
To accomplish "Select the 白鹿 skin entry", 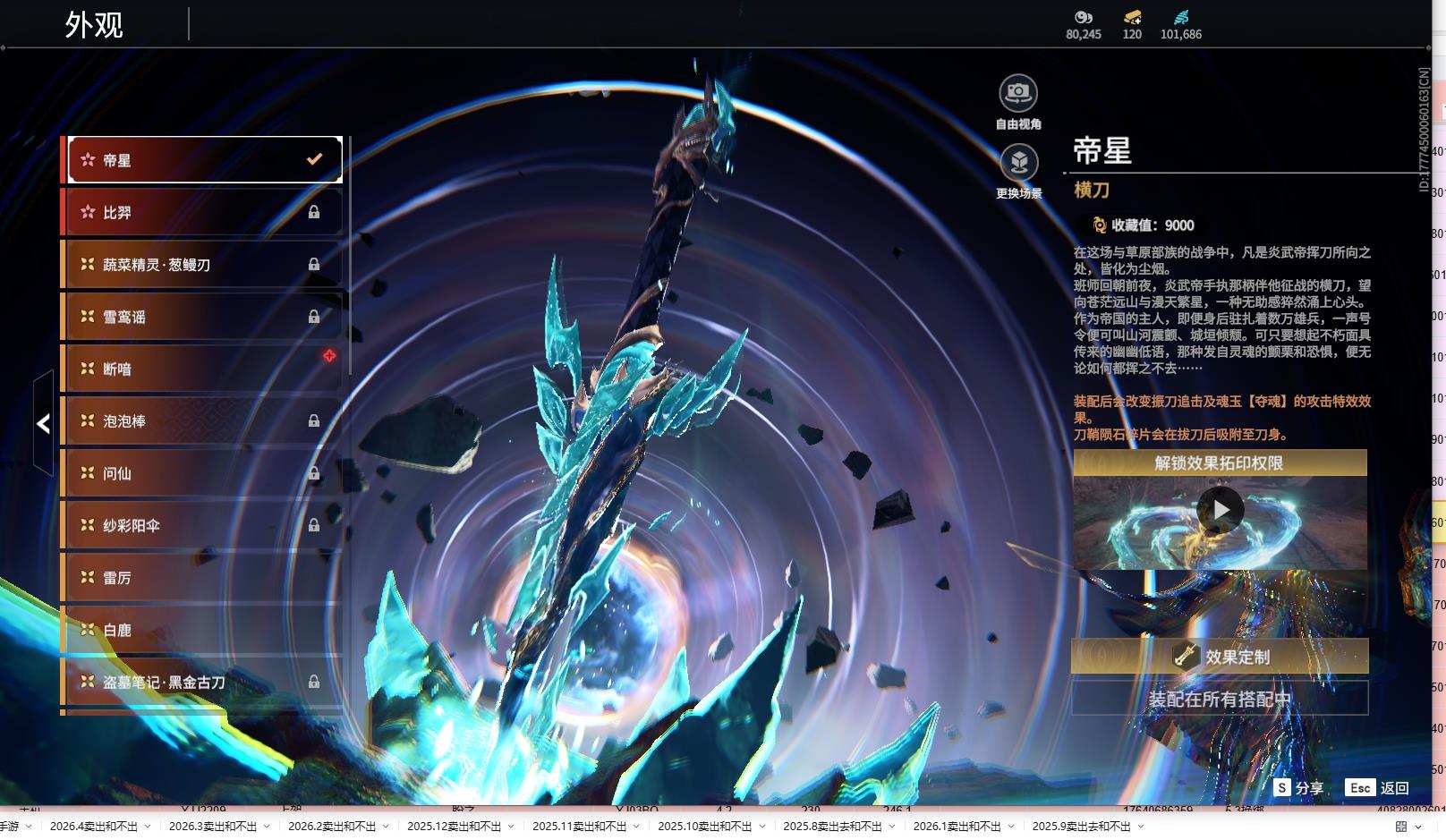I will [x=204, y=630].
